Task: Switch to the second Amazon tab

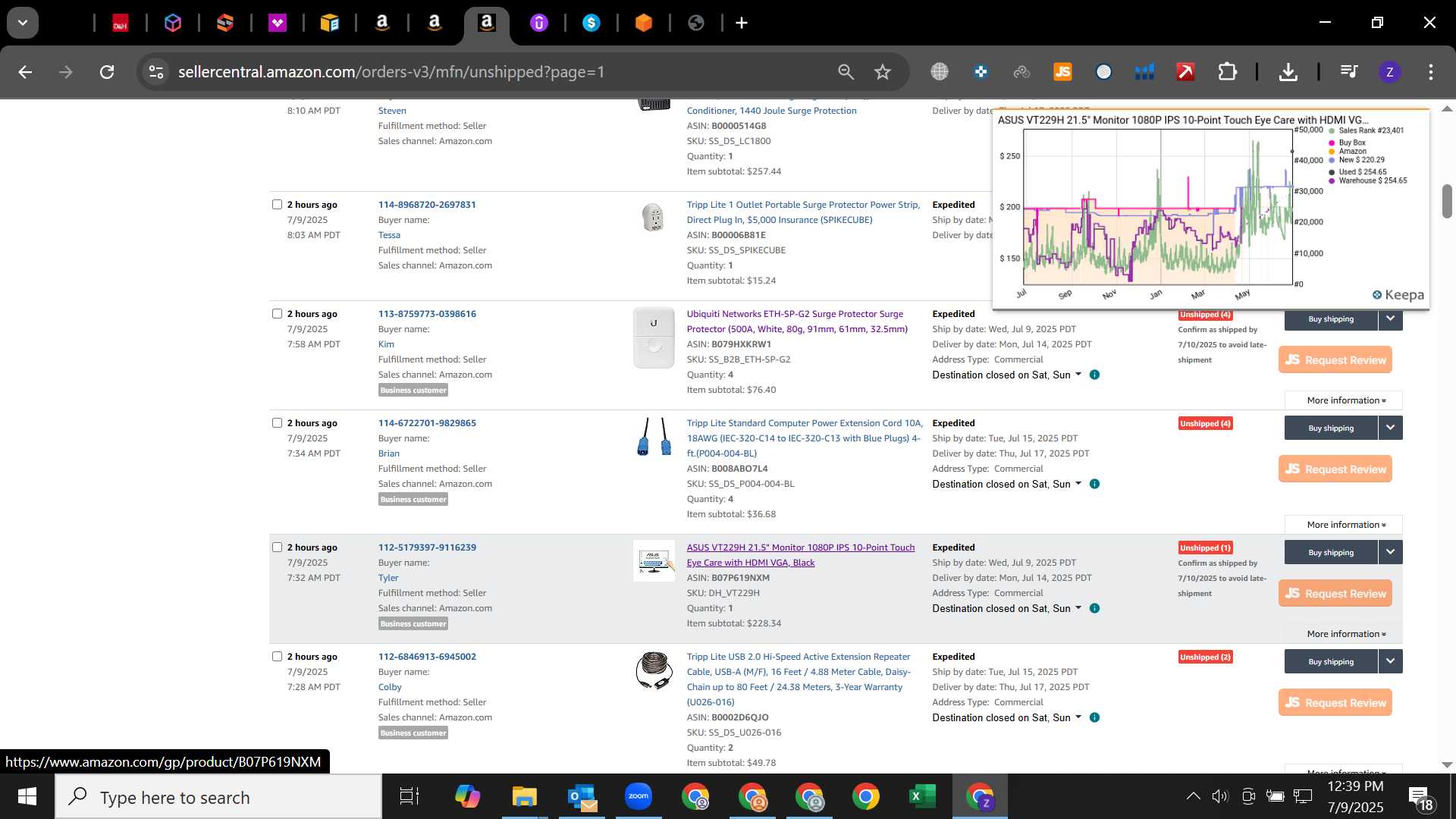Action: point(435,24)
